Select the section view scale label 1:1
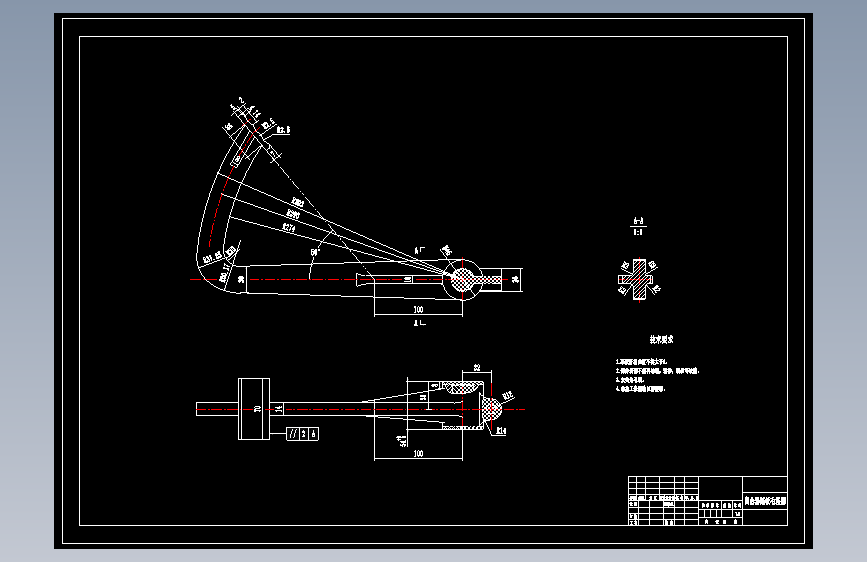The width and height of the screenshot is (867, 562). [x=638, y=232]
